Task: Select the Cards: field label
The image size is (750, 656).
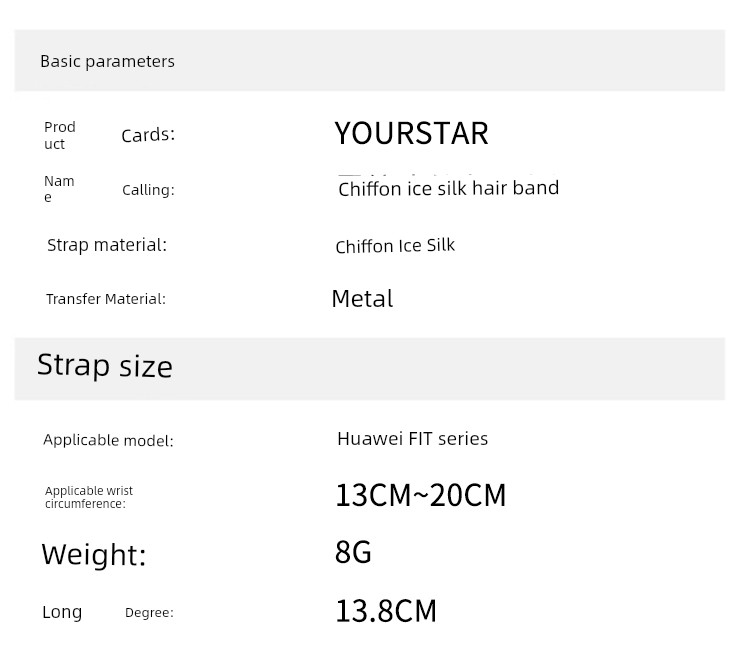Action: tap(148, 135)
